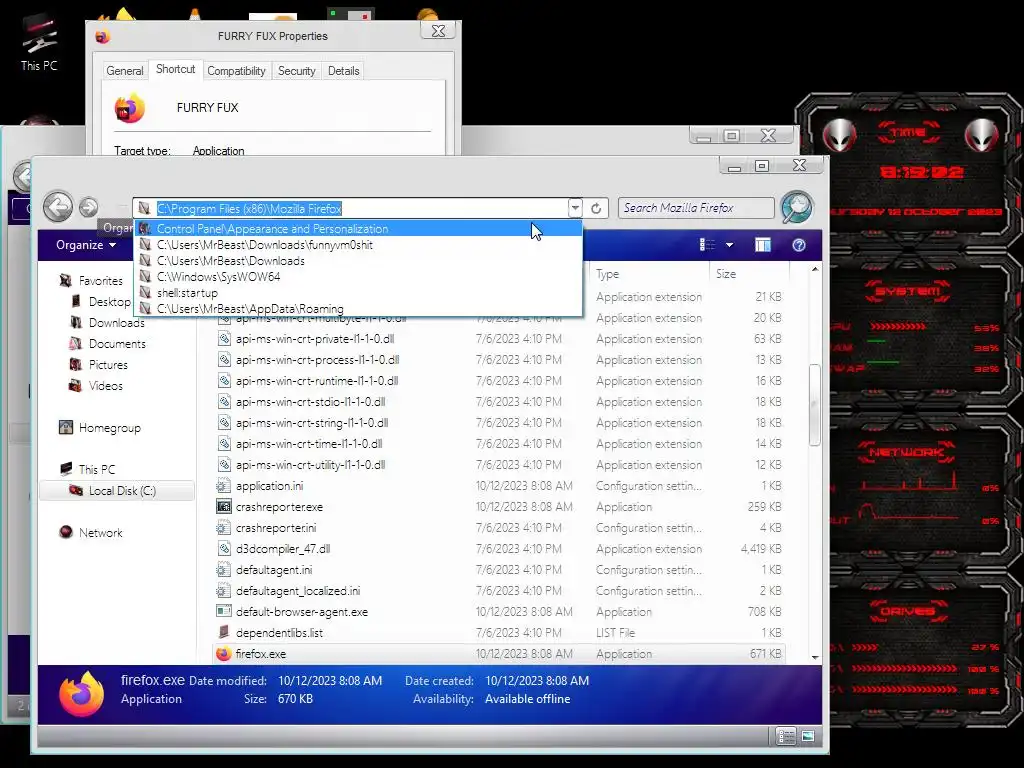The width and height of the screenshot is (1024, 768).
Task: Switch to large thumbnails view in status bar
Action: point(808,737)
